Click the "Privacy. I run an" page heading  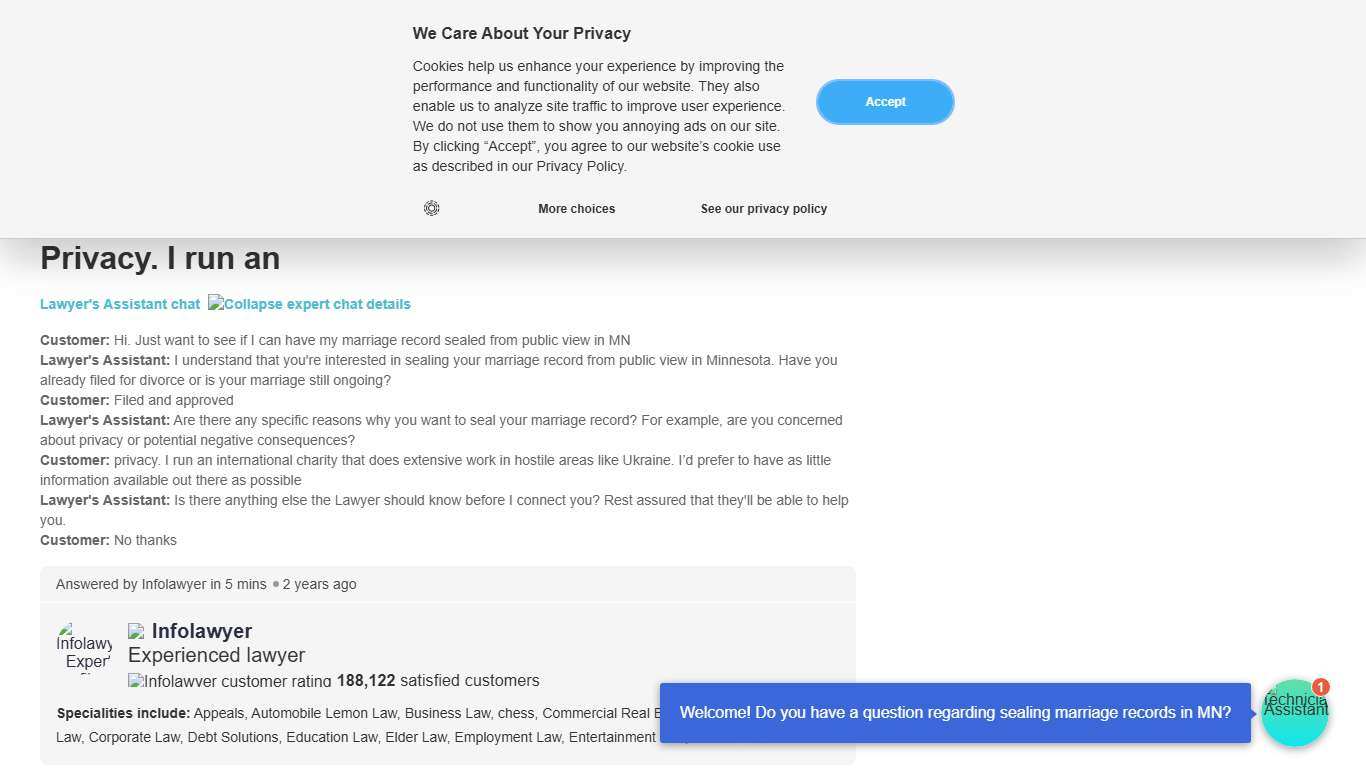(160, 258)
